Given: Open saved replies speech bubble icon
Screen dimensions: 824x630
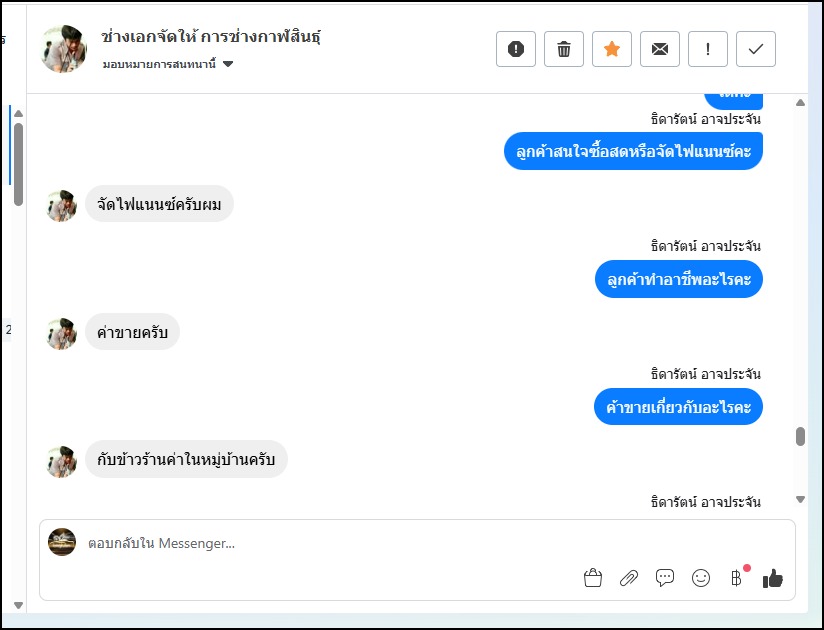Looking at the screenshot, I should coord(665,578).
